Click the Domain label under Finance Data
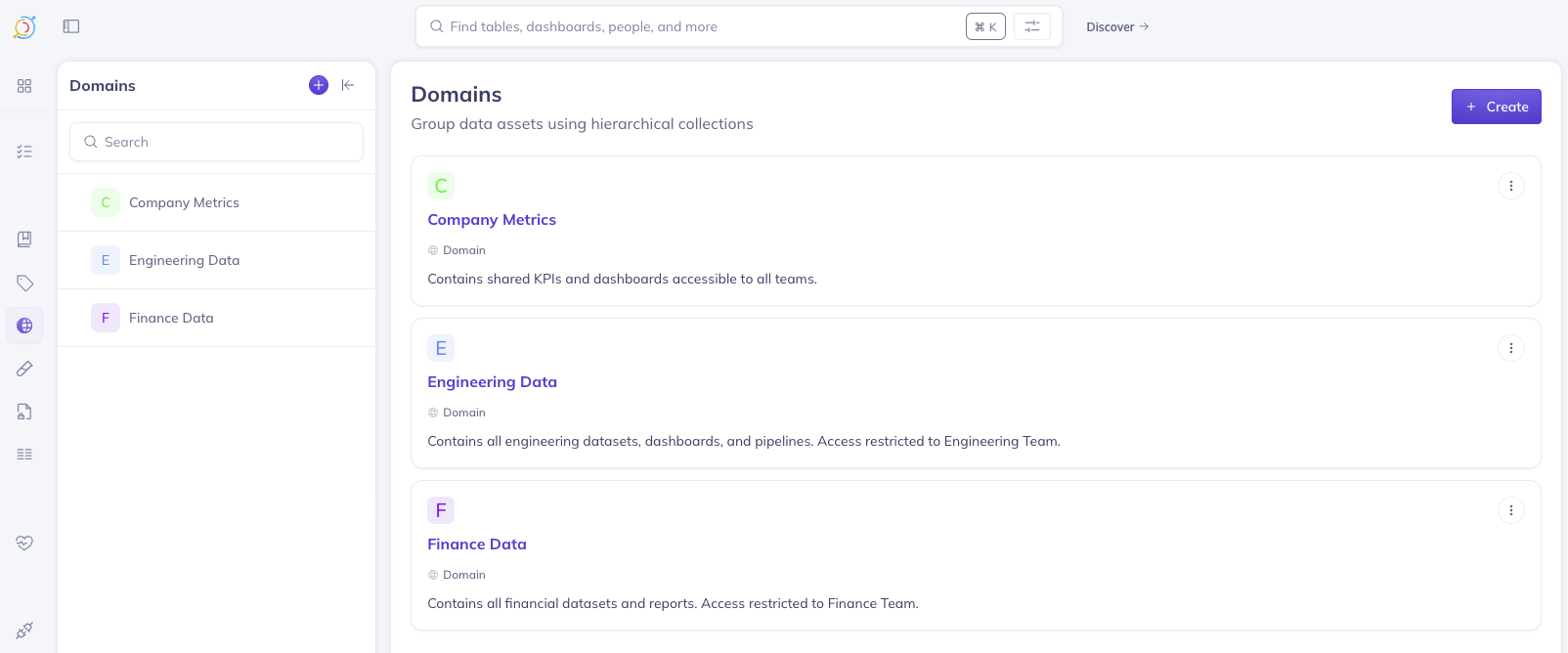The width and height of the screenshot is (1568, 653). 463,575
